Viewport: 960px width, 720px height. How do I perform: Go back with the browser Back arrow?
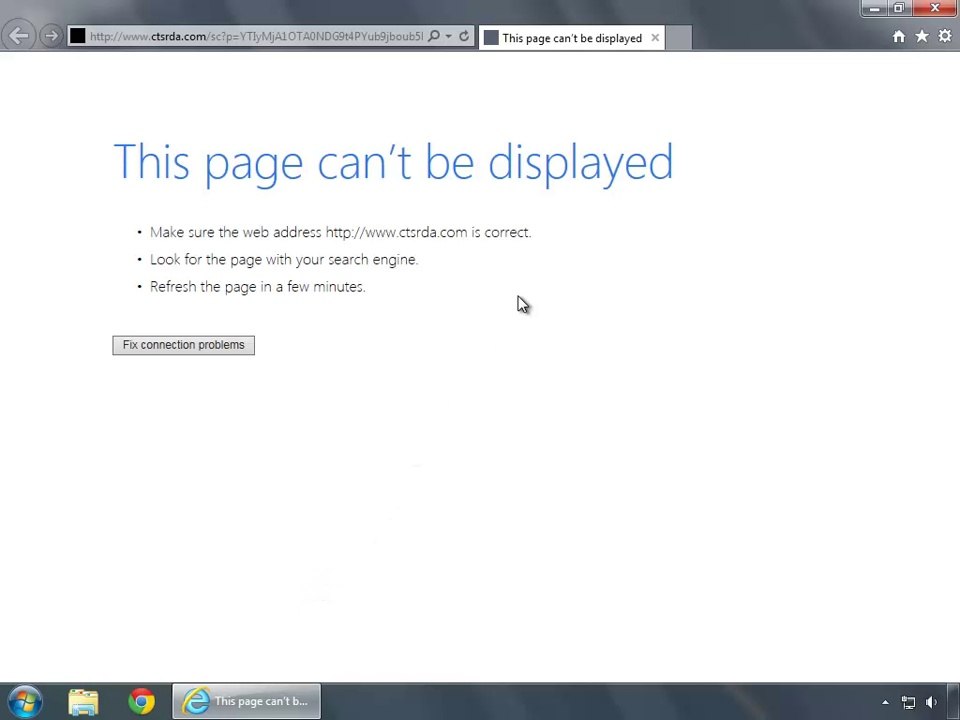click(18, 36)
